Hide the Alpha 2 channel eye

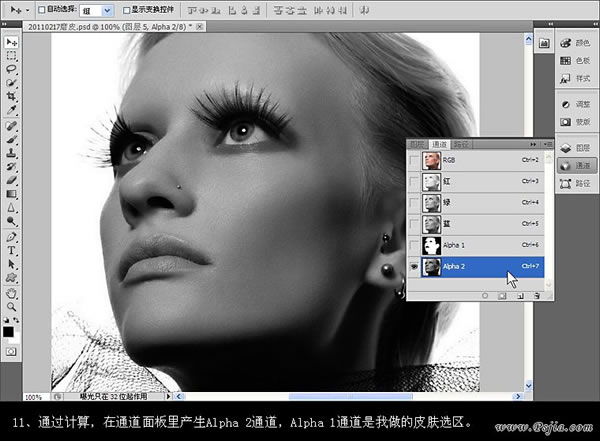pyautogui.click(x=414, y=267)
